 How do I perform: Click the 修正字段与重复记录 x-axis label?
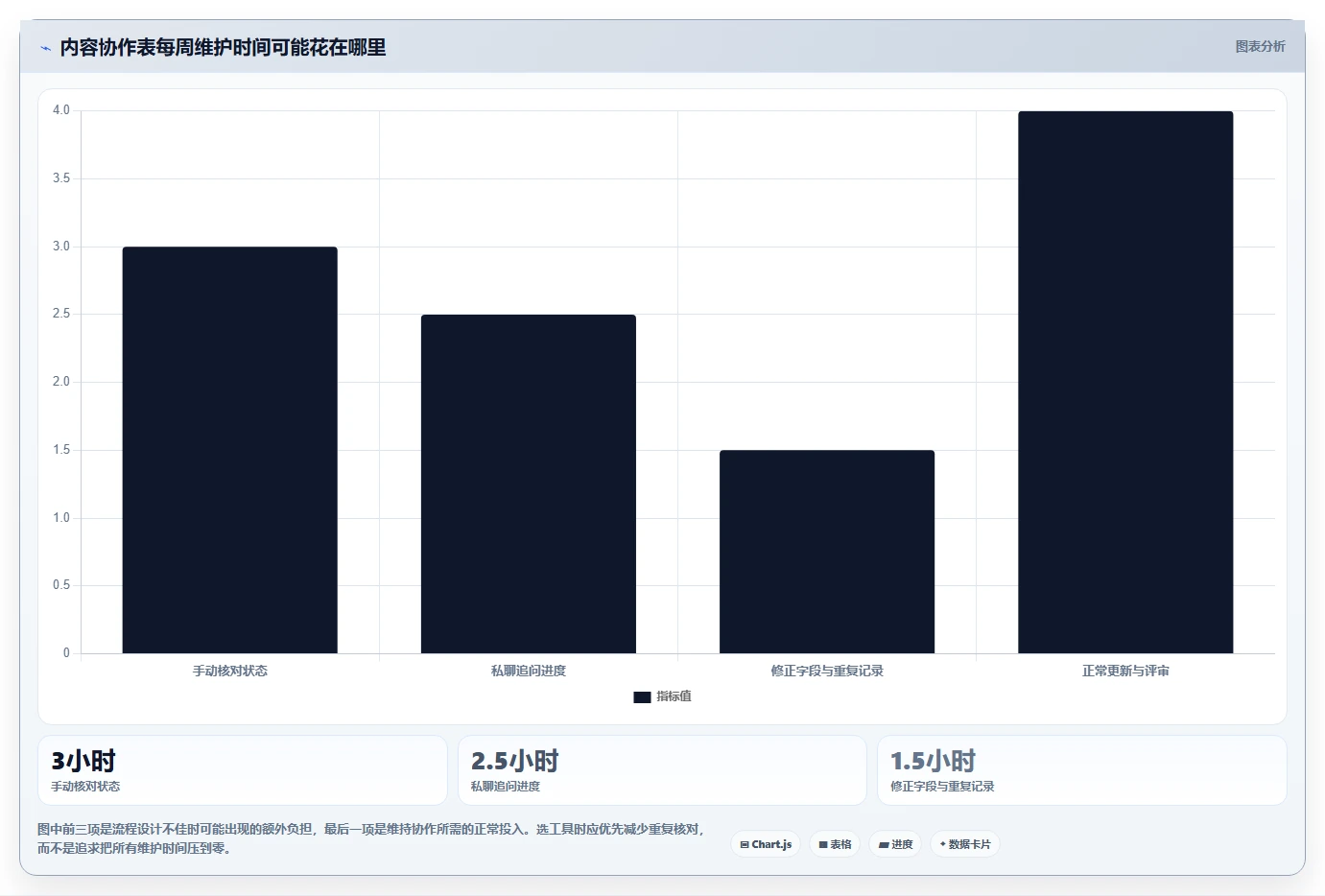pos(827,671)
